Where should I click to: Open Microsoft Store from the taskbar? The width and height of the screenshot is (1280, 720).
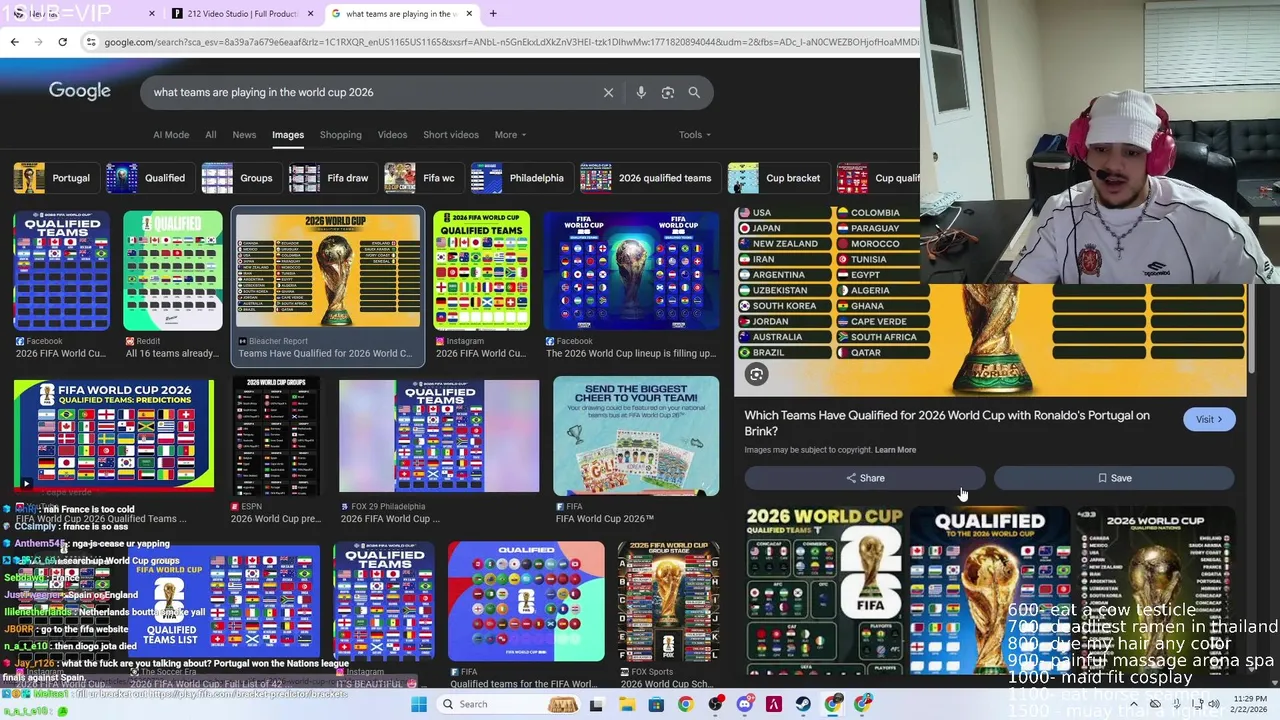(x=656, y=704)
